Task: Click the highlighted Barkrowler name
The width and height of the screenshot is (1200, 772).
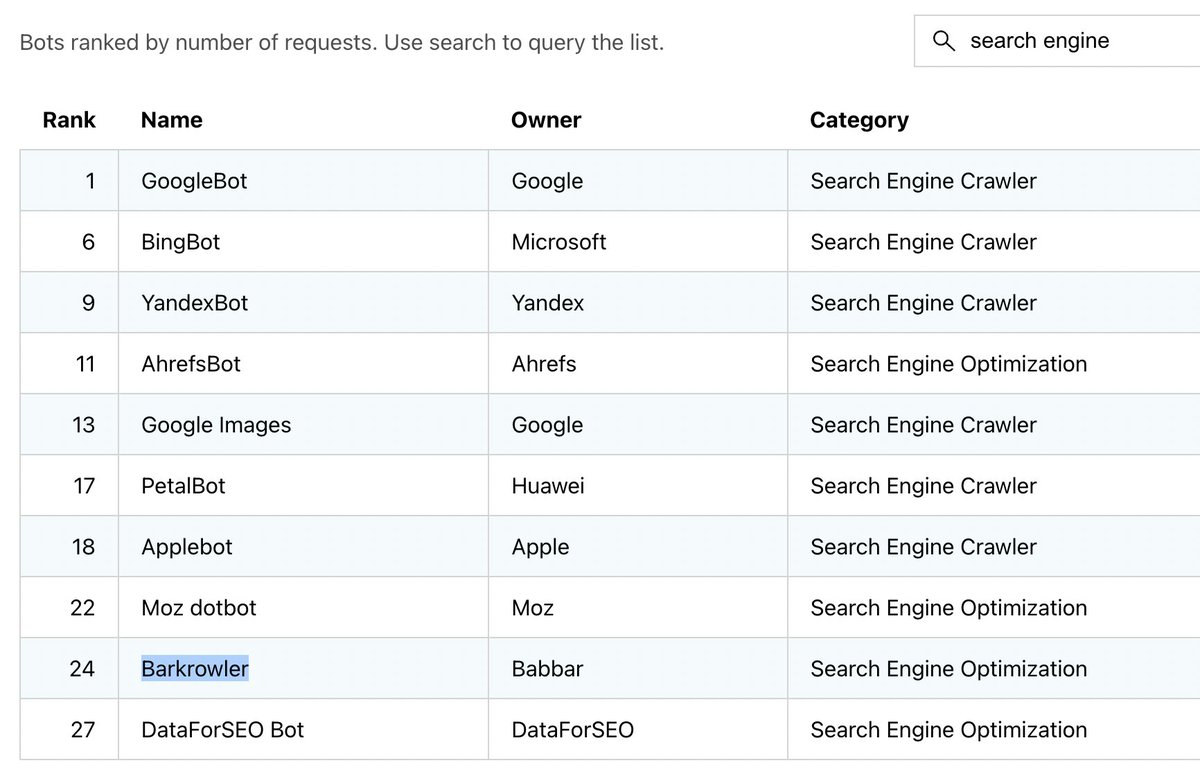Action: tap(195, 669)
